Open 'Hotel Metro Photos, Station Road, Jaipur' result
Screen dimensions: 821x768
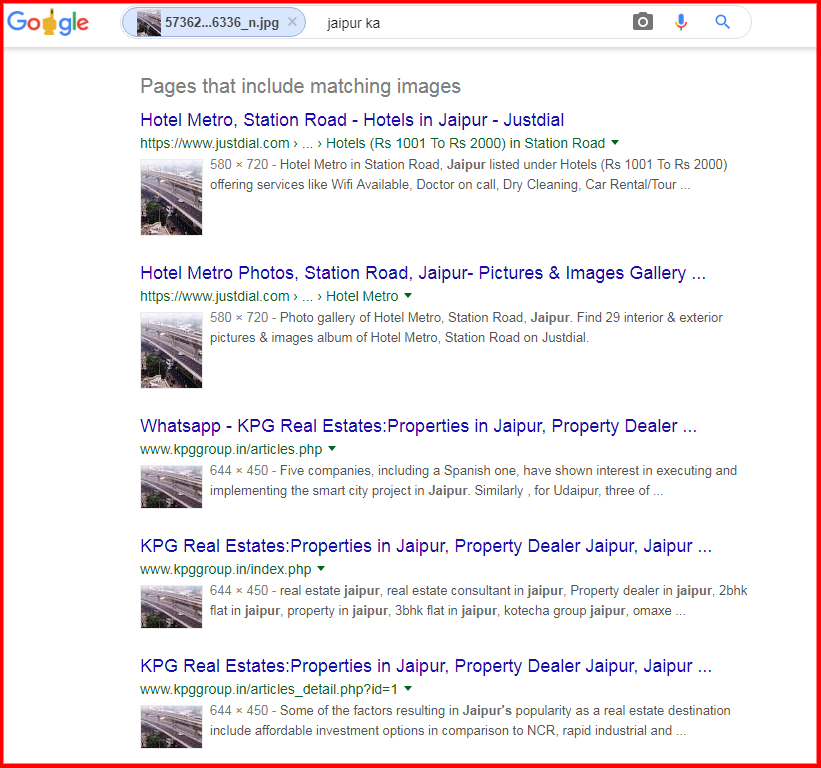click(423, 273)
